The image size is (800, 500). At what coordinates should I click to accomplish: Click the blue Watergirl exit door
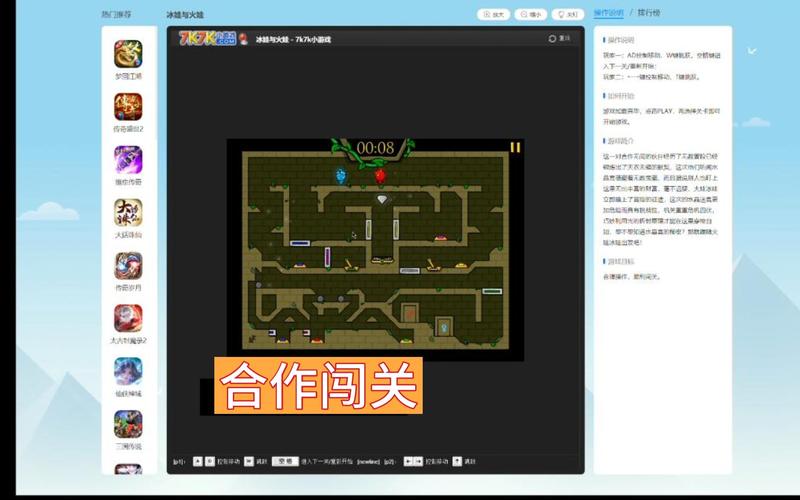pyautogui.click(x=443, y=327)
